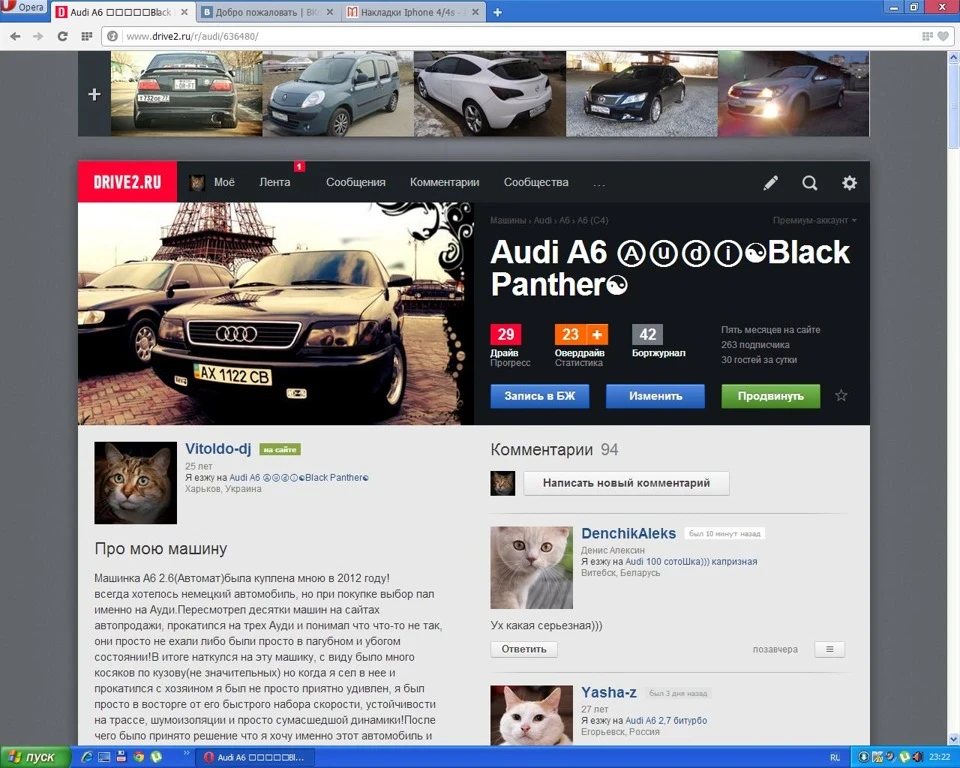The height and width of the screenshot is (768, 960).
Task: Open Opera Speed Dial grid icon
Action: 87,36
